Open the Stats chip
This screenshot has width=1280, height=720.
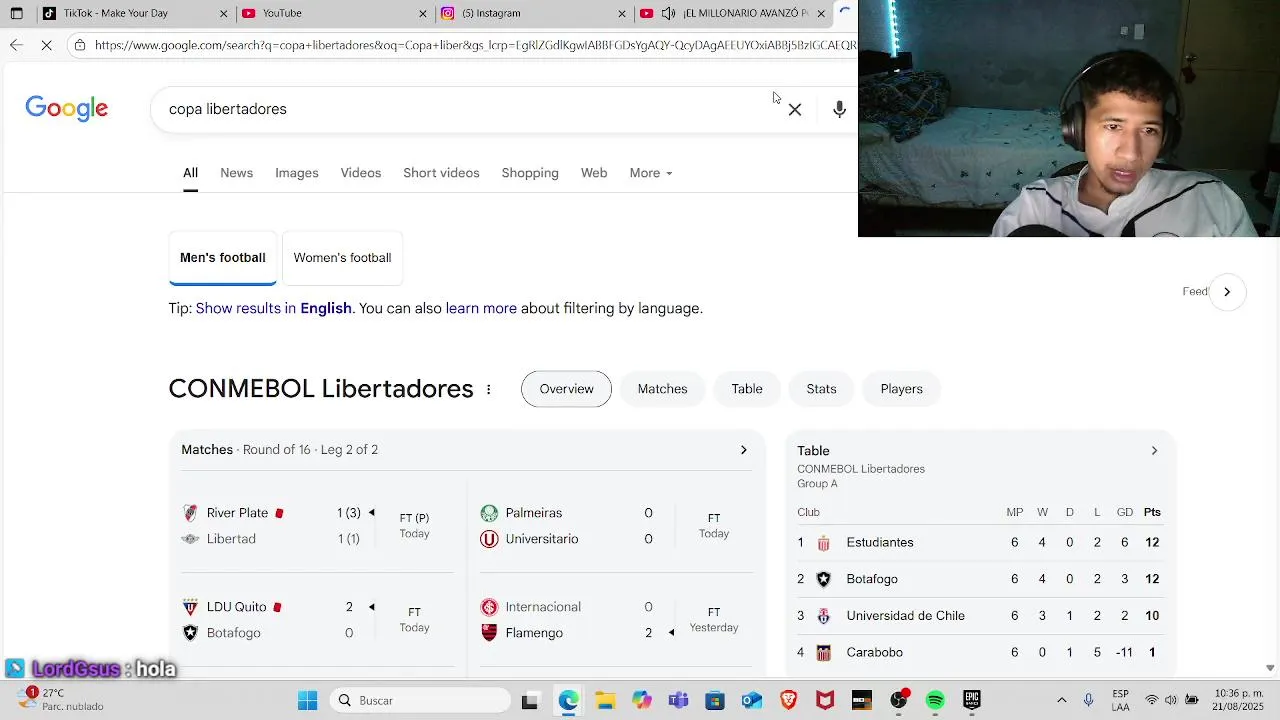[x=821, y=389]
